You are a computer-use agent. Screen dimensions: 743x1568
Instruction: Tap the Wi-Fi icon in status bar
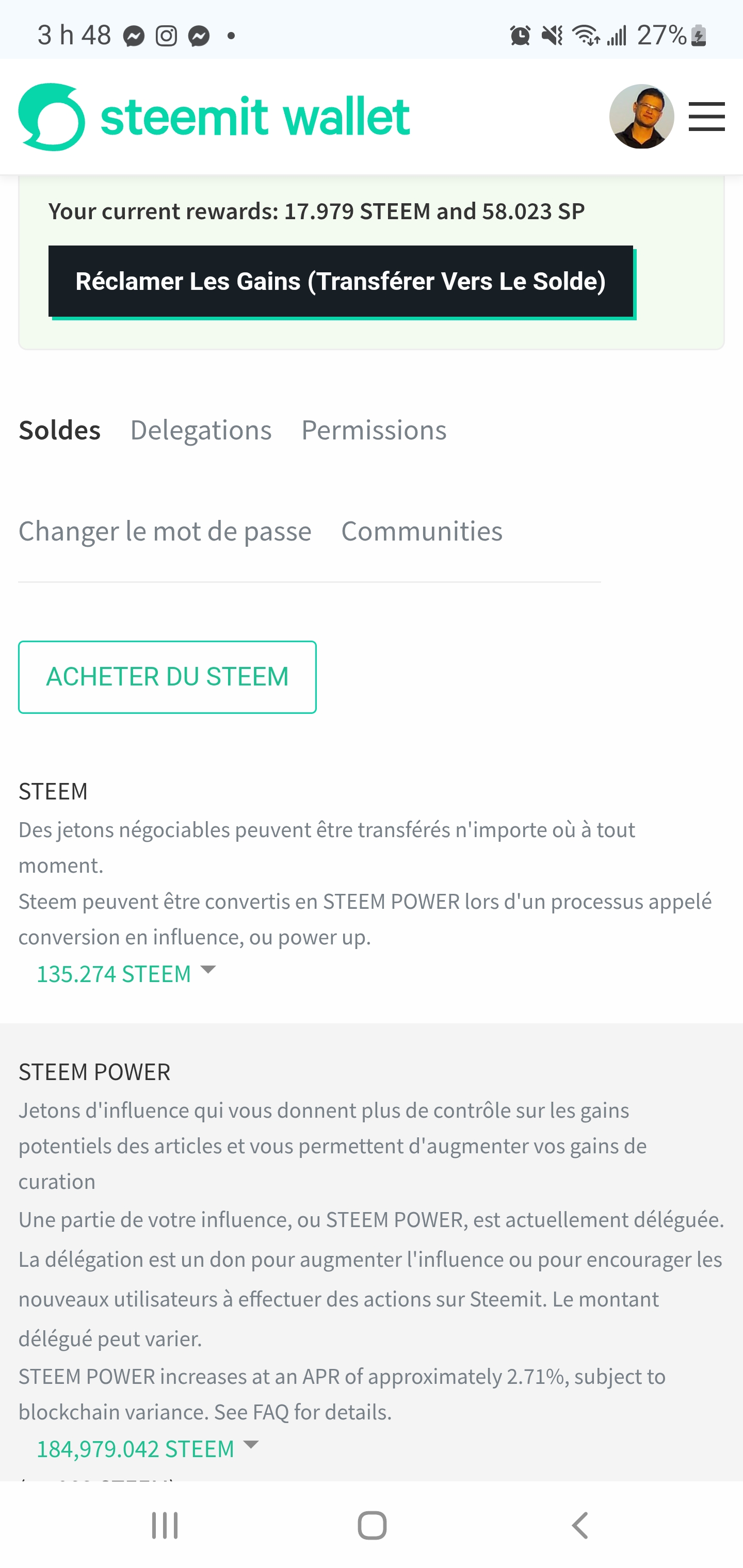pos(586,36)
